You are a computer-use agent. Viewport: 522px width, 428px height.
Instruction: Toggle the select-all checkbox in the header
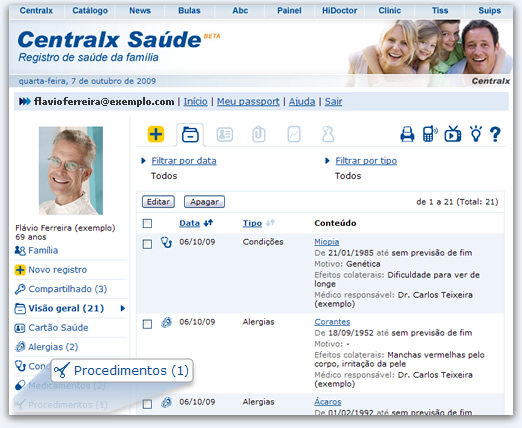pos(147,223)
